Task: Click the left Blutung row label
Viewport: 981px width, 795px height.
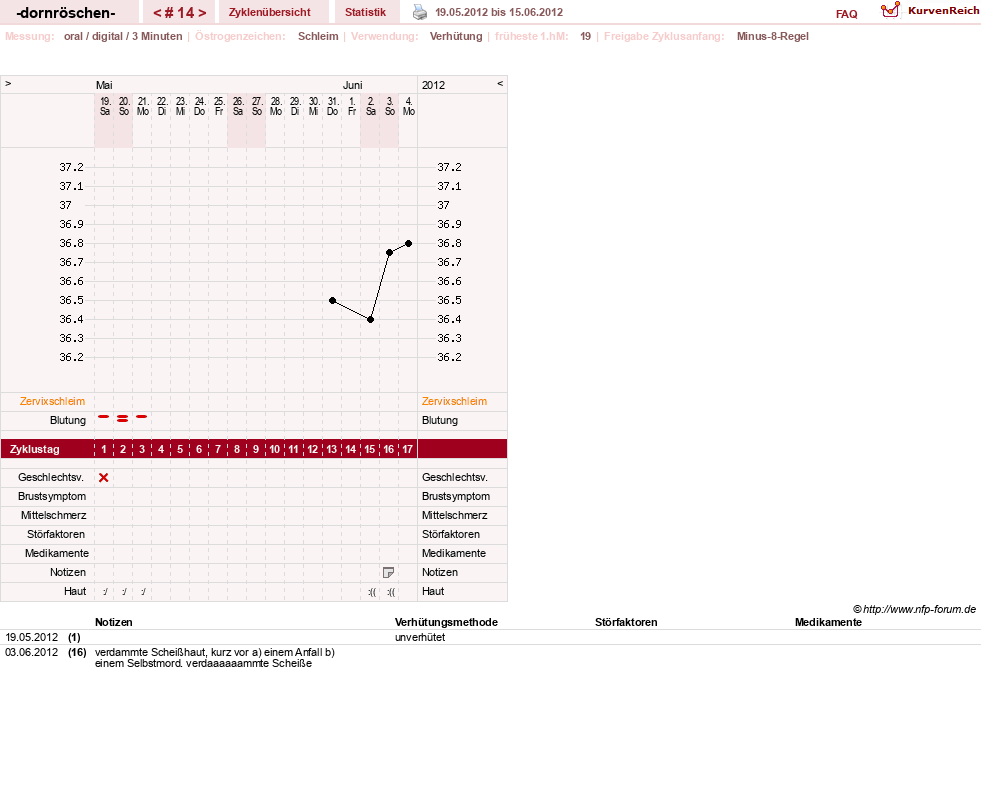Action: pos(68,420)
